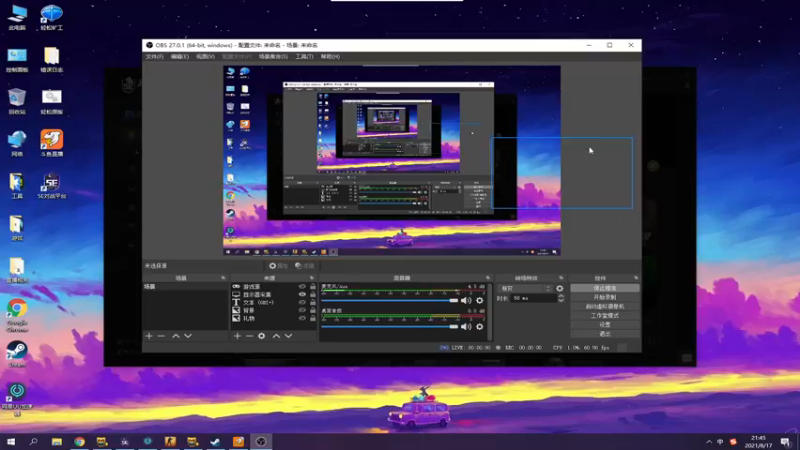Toggle visibility of 显示器采集 source
This screenshot has height=450, width=800.
[x=302, y=294]
